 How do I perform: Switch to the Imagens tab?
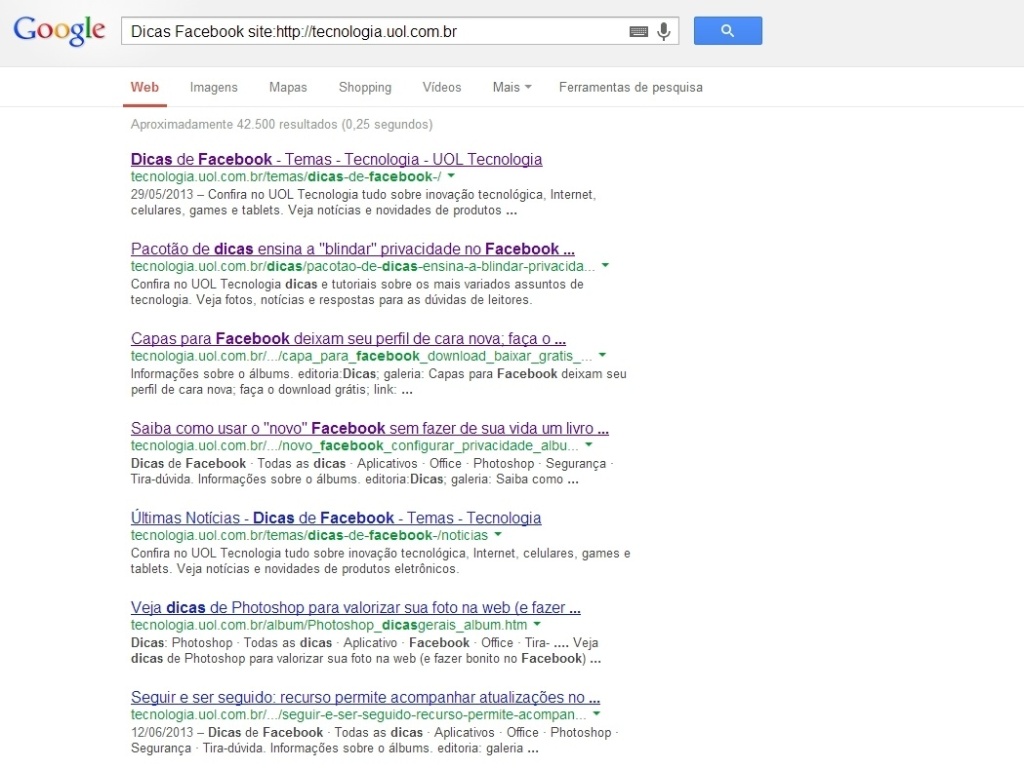213,88
